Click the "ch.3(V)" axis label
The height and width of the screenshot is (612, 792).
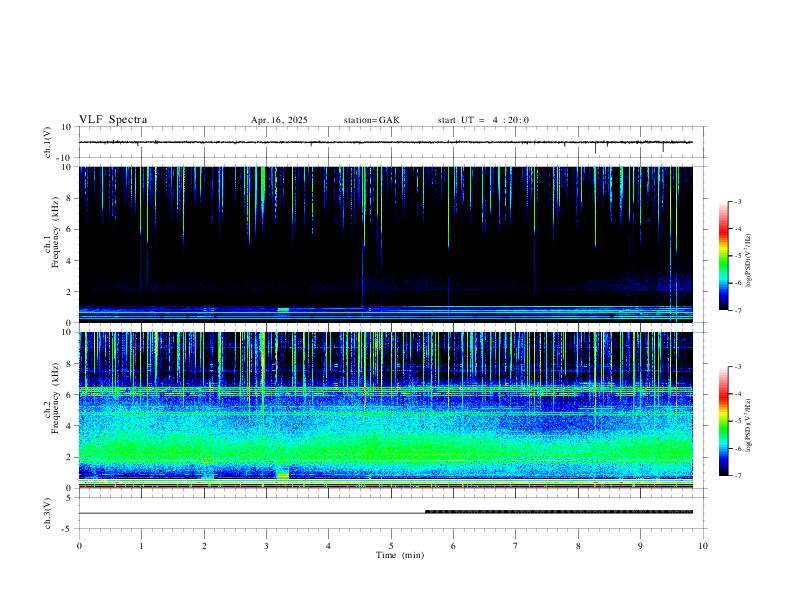[x=48, y=514]
